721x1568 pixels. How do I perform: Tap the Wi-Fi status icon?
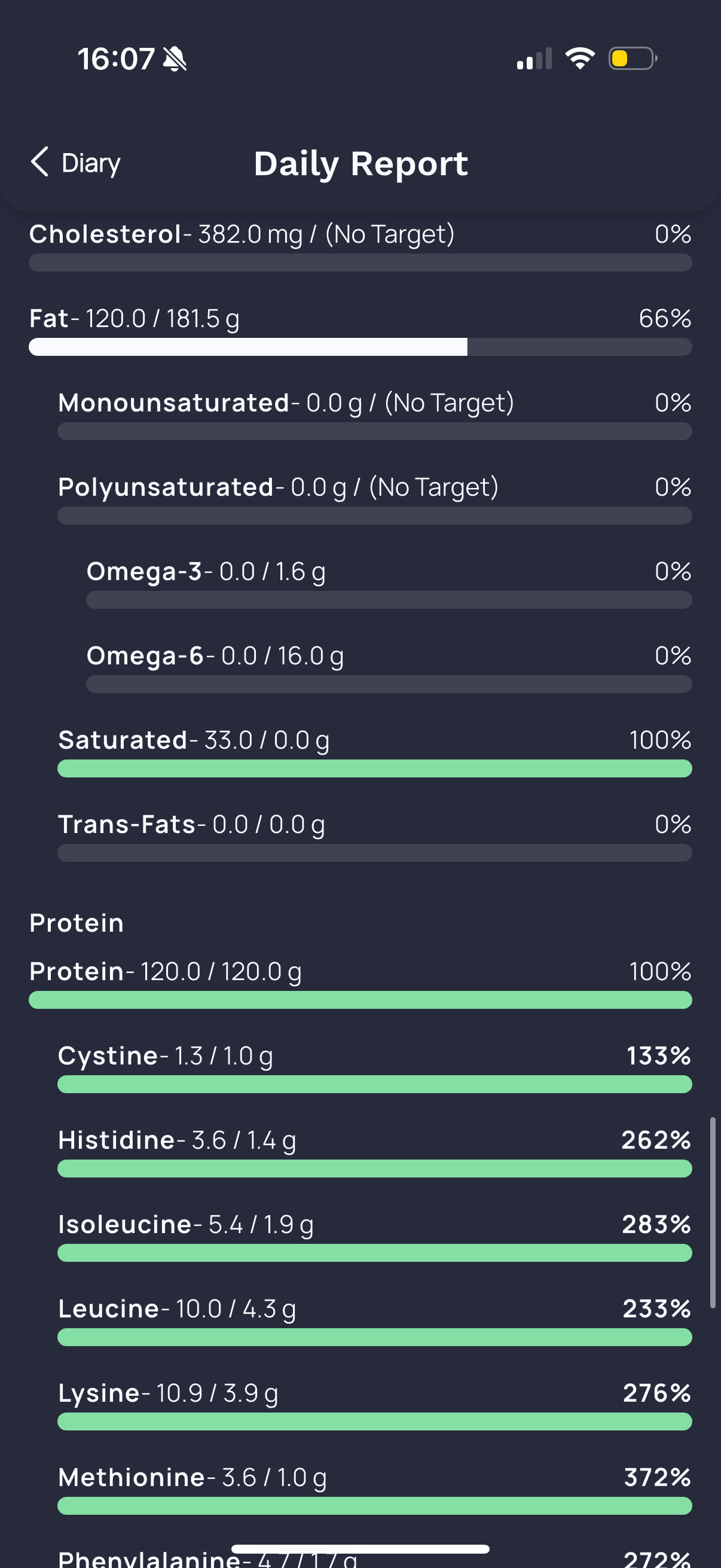(580, 59)
